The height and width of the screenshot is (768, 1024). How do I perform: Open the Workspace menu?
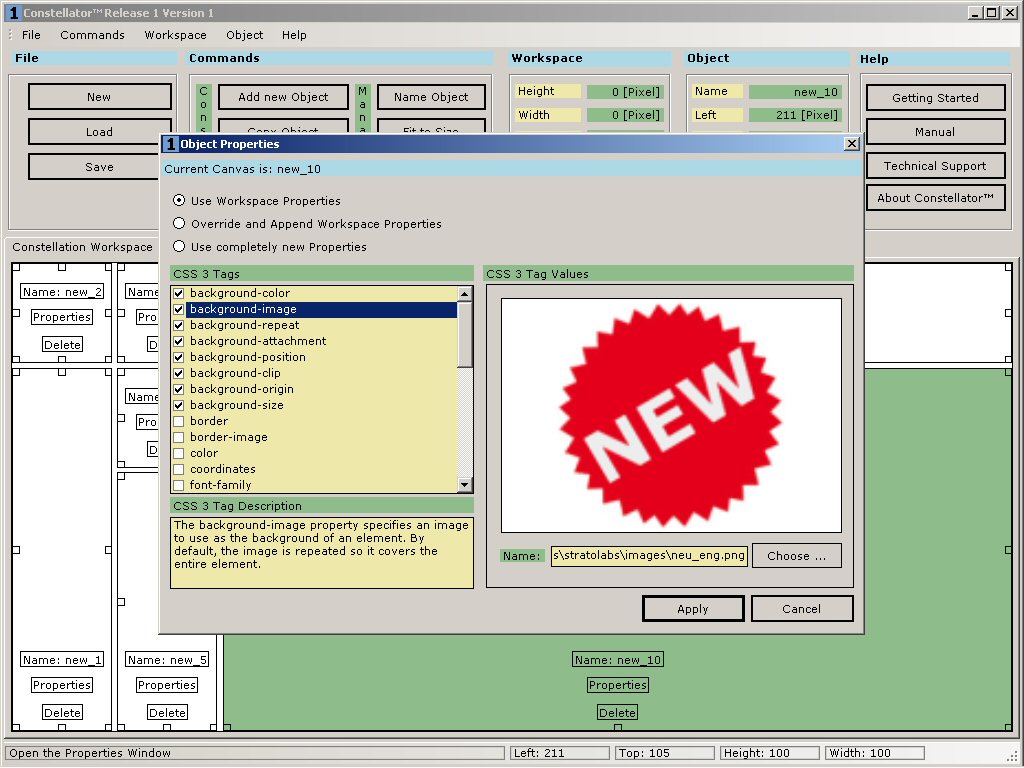click(x=175, y=35)
